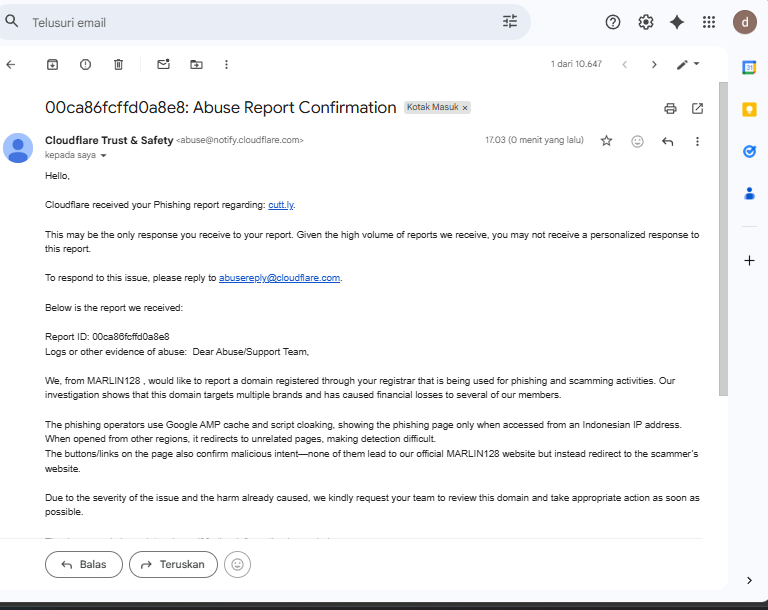Open the input tools pencil dropdown

pos(688,64)
